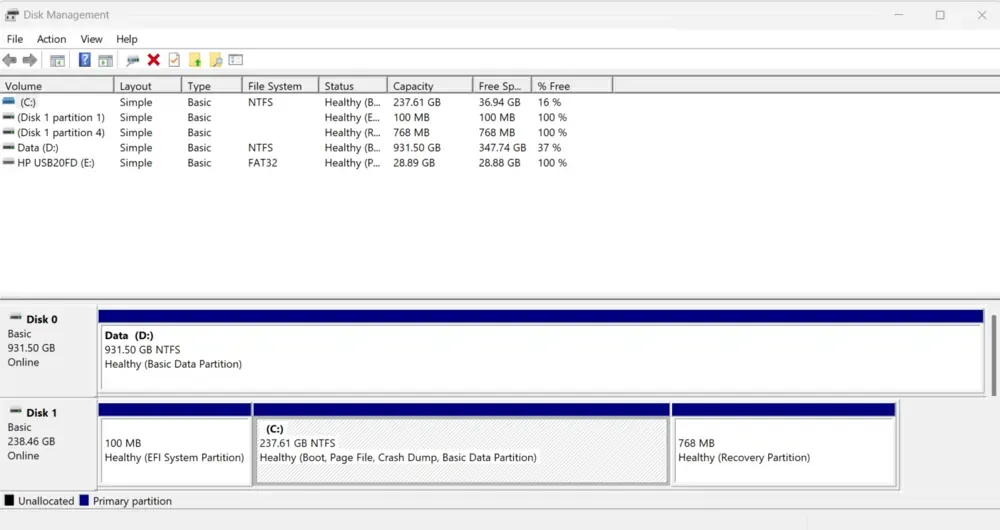Sort by the Capacity column header
The image size is (1000, 530).
coord(430,85)
